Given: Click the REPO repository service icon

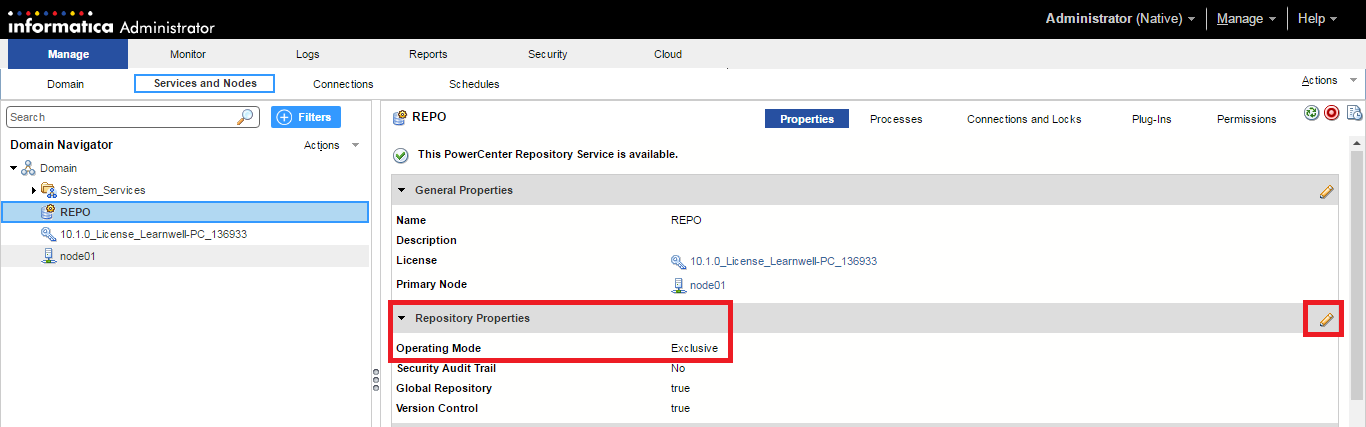Looking at the screenshot, I should tap(48, 211).
